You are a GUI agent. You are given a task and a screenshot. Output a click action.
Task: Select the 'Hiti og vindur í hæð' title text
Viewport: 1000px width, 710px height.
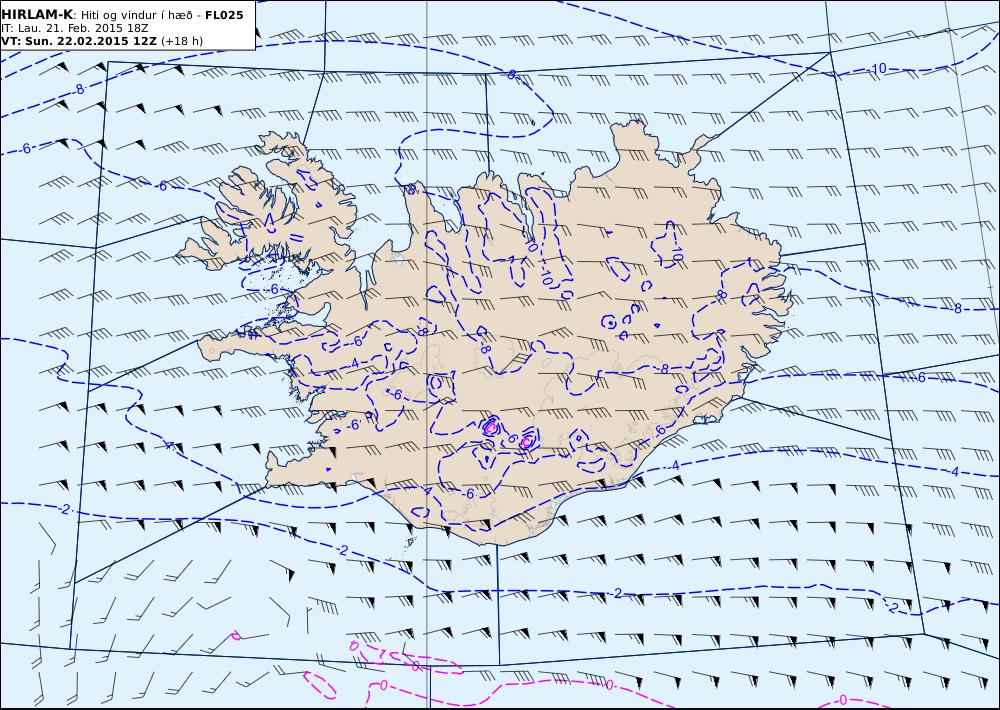140,15
